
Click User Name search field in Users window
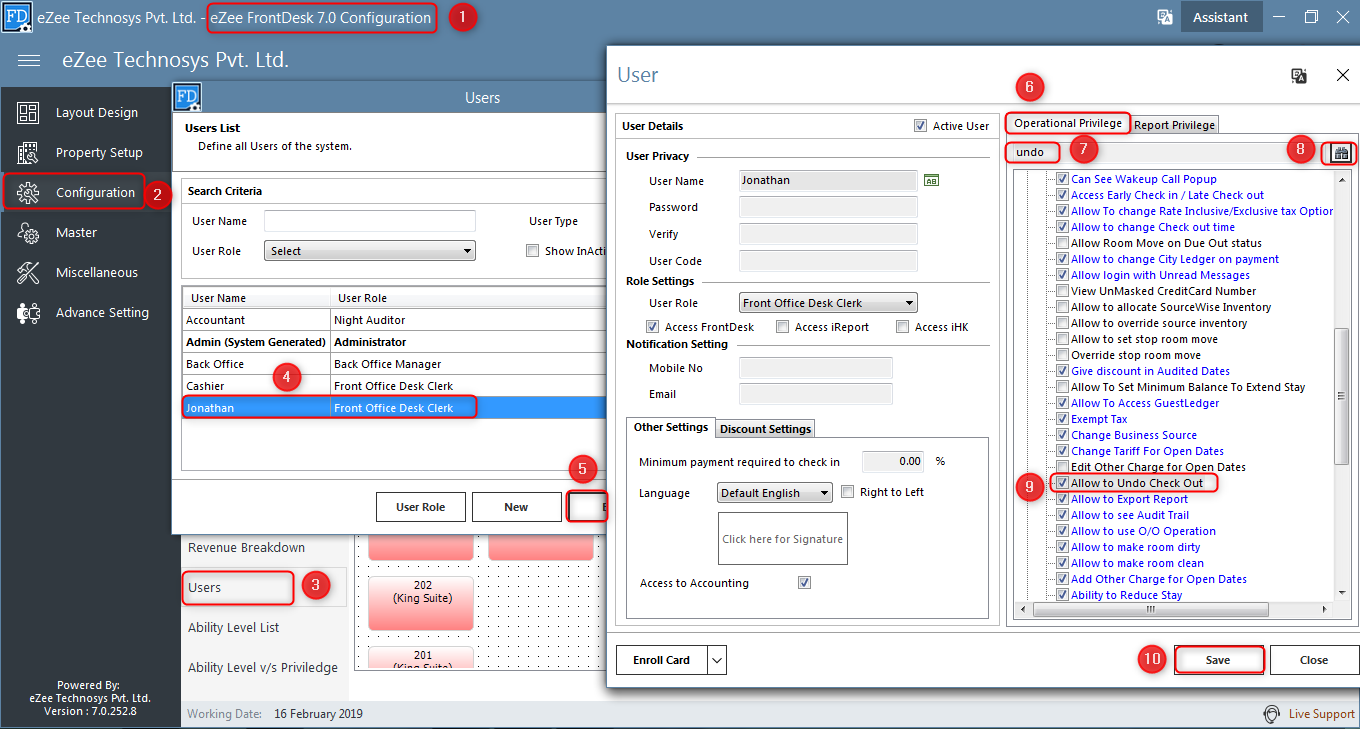click(x=370, y=221)
